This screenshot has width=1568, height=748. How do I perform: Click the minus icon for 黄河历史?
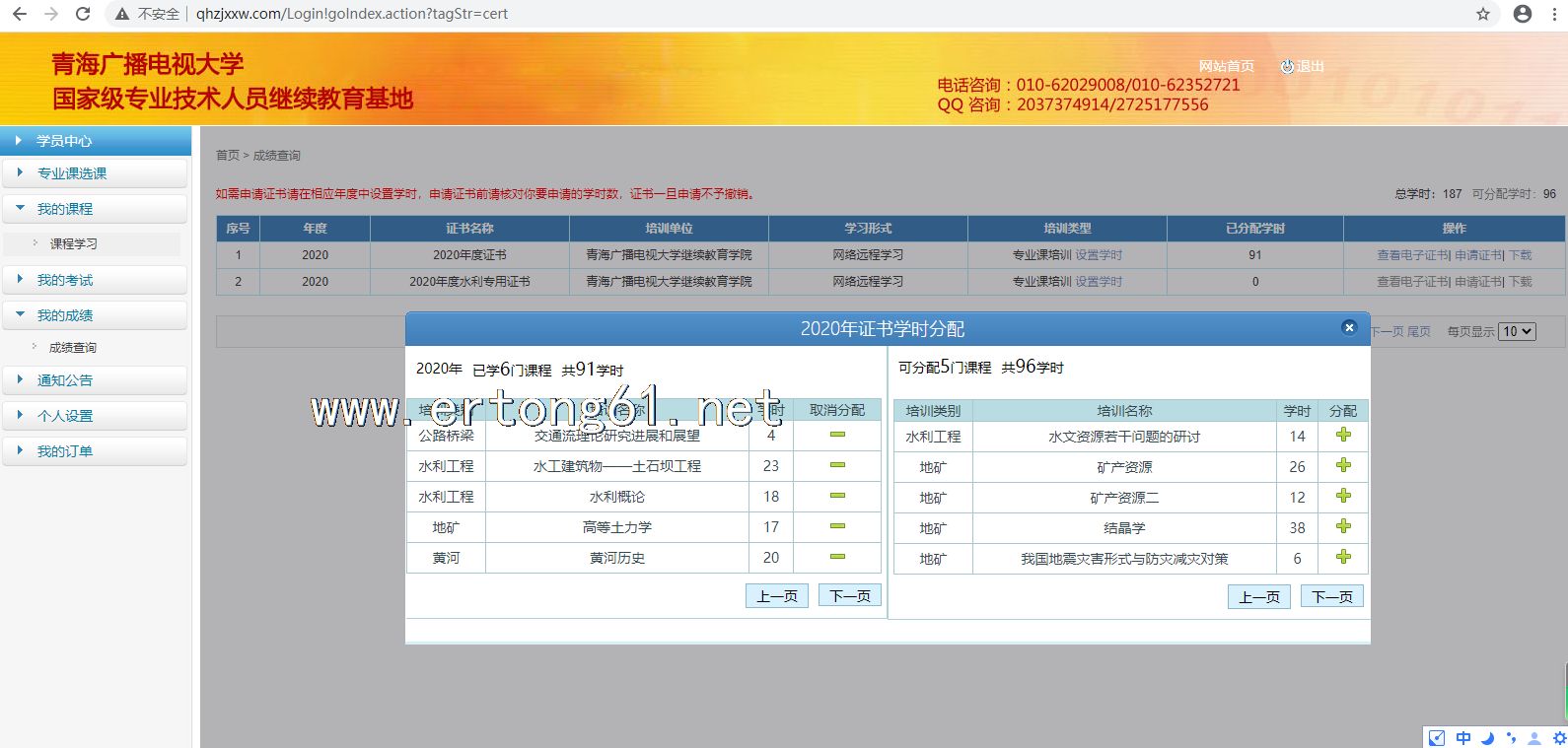(x=837, y=557)
